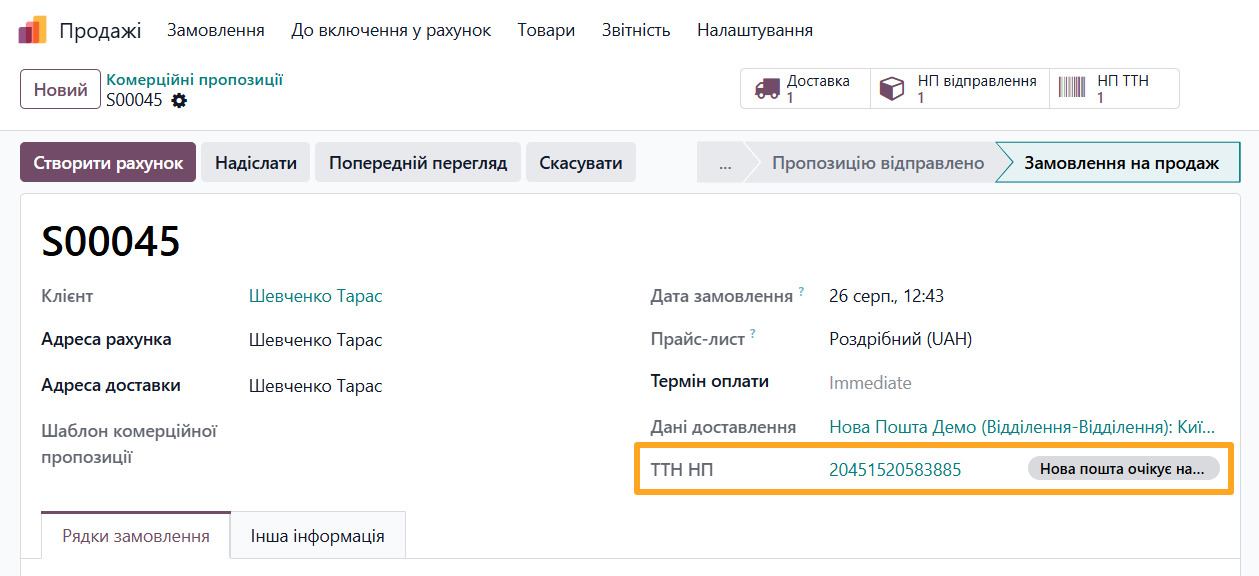Open the До включення у рахунок menu
Viewport: 1259px width, 576px height.
pos(391,30)
